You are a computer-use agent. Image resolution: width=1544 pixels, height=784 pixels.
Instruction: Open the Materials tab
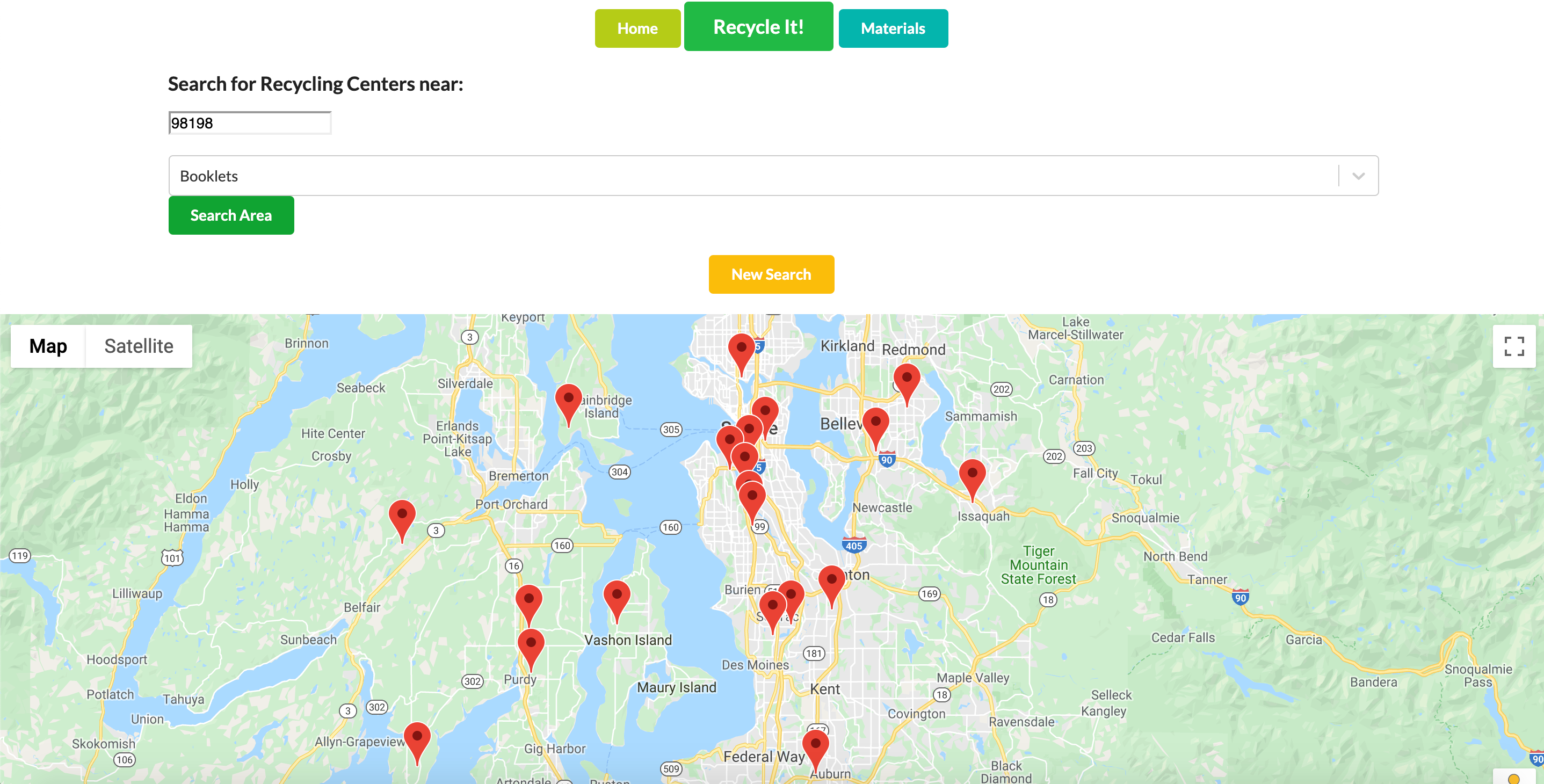(893, 27)
